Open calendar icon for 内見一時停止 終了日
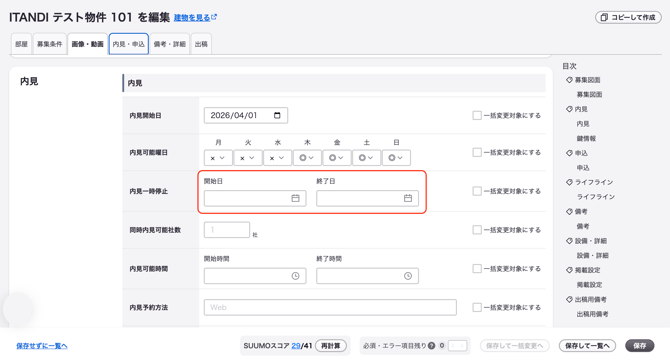This screenshot has height=363, width=670. 408,198
